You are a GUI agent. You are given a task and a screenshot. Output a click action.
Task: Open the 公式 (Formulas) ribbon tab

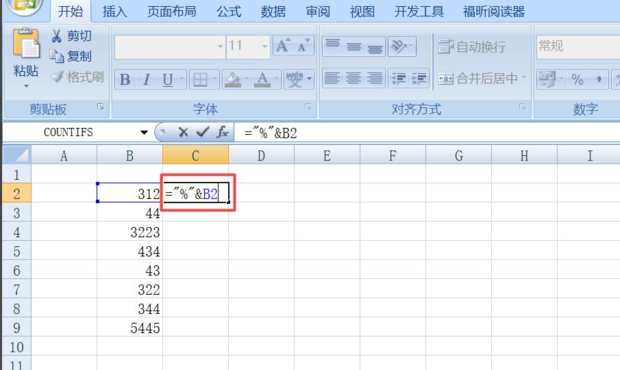[x=229, y=11]
